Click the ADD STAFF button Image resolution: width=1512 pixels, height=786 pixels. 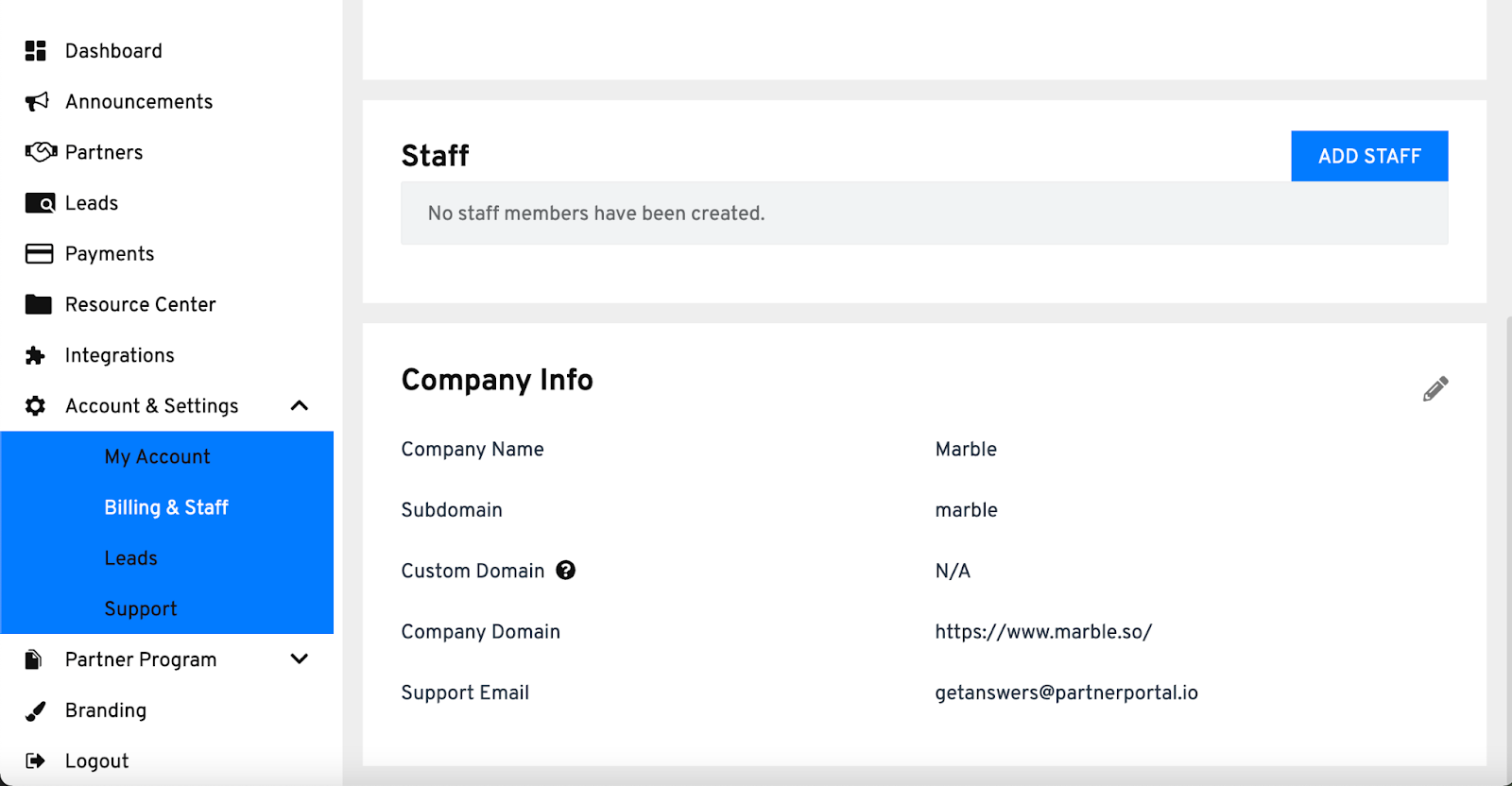[x=1369, y=156]
